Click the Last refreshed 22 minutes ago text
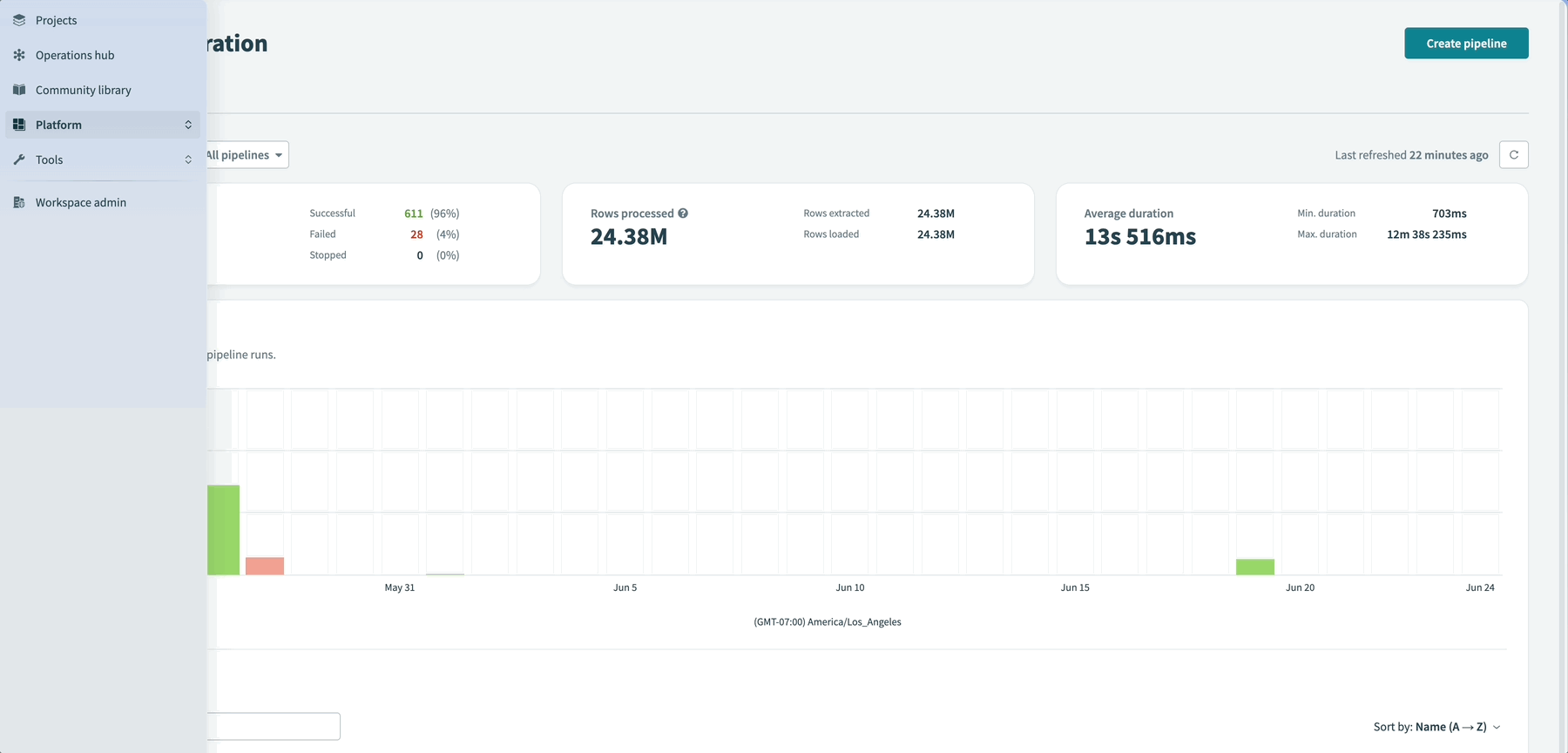The image size is (1568, 753). (x=1411, y=155)
